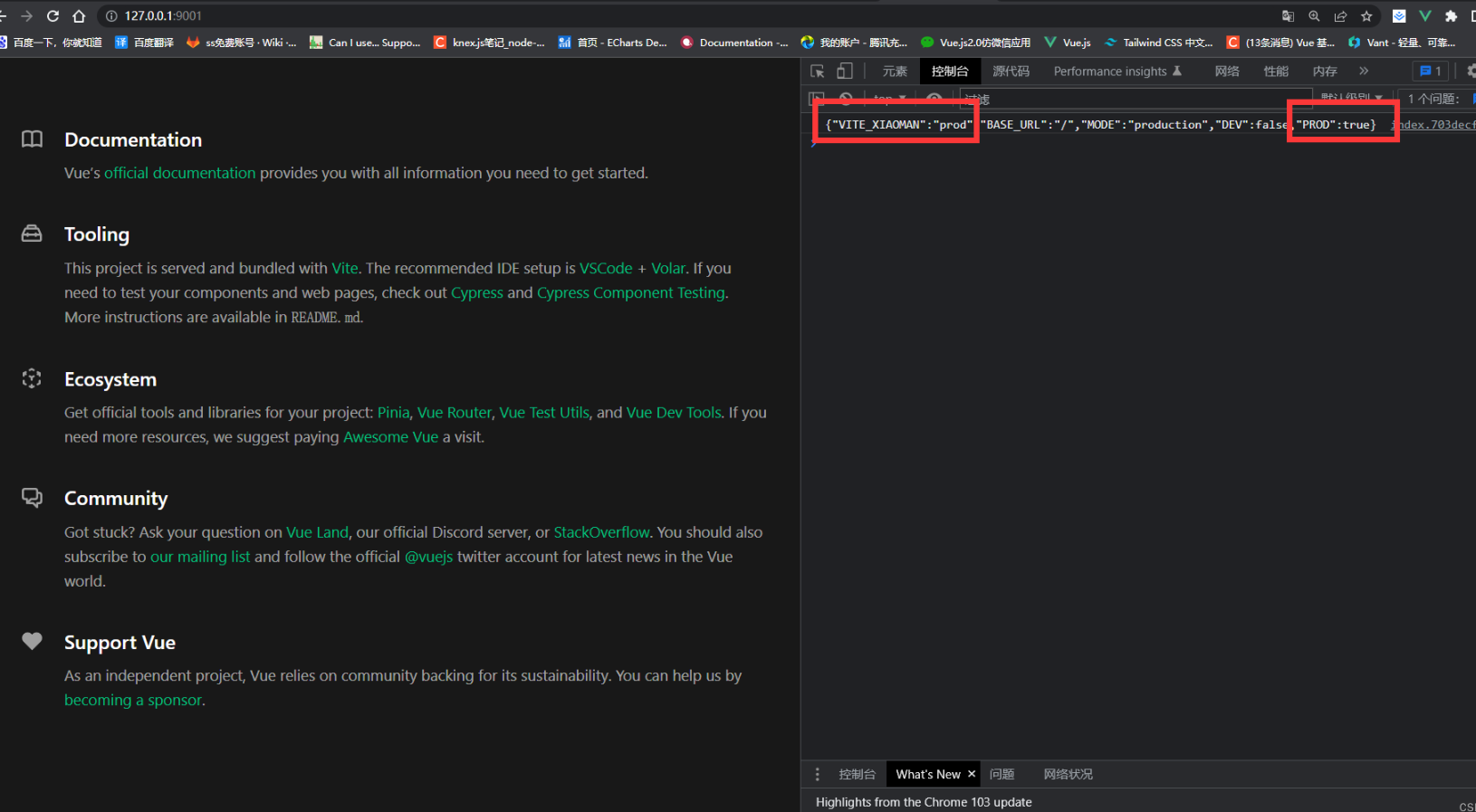The width and height of the screenshot is (1476, 812).
Task: Open the browser extensions puzzle icon
Action: pyautogui.click(x=1451, y=16)
